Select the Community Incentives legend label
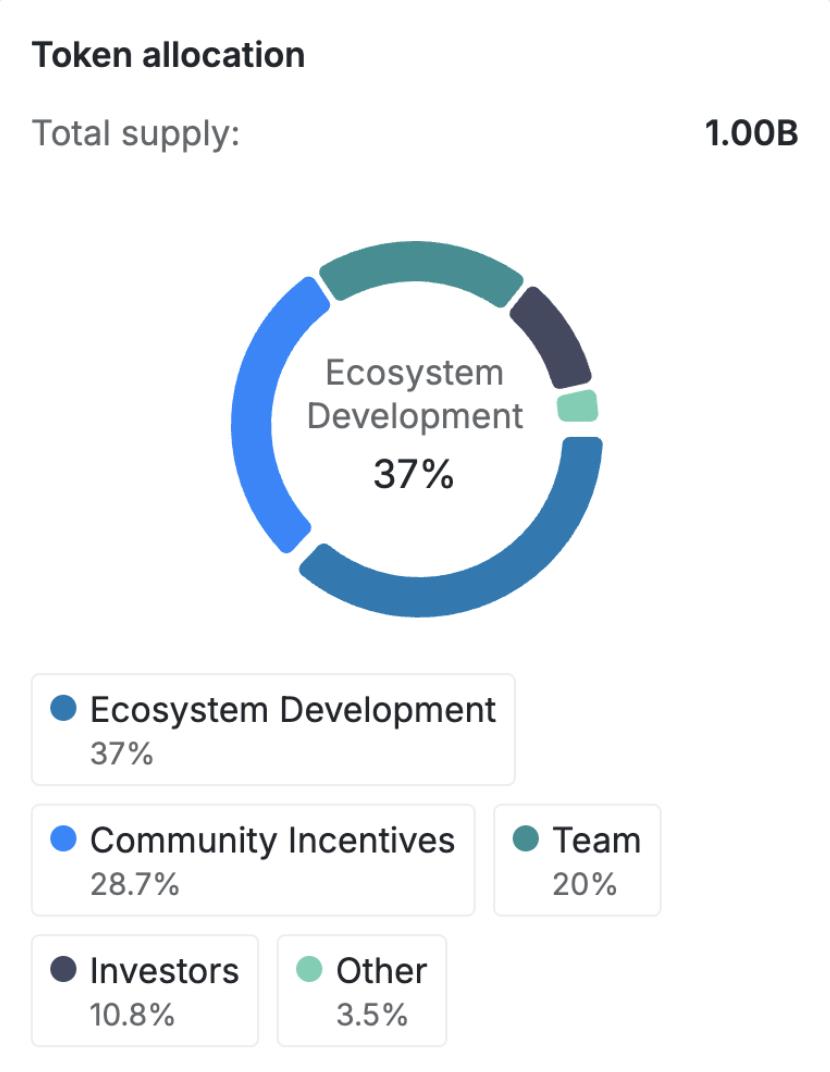 point(272,840)
